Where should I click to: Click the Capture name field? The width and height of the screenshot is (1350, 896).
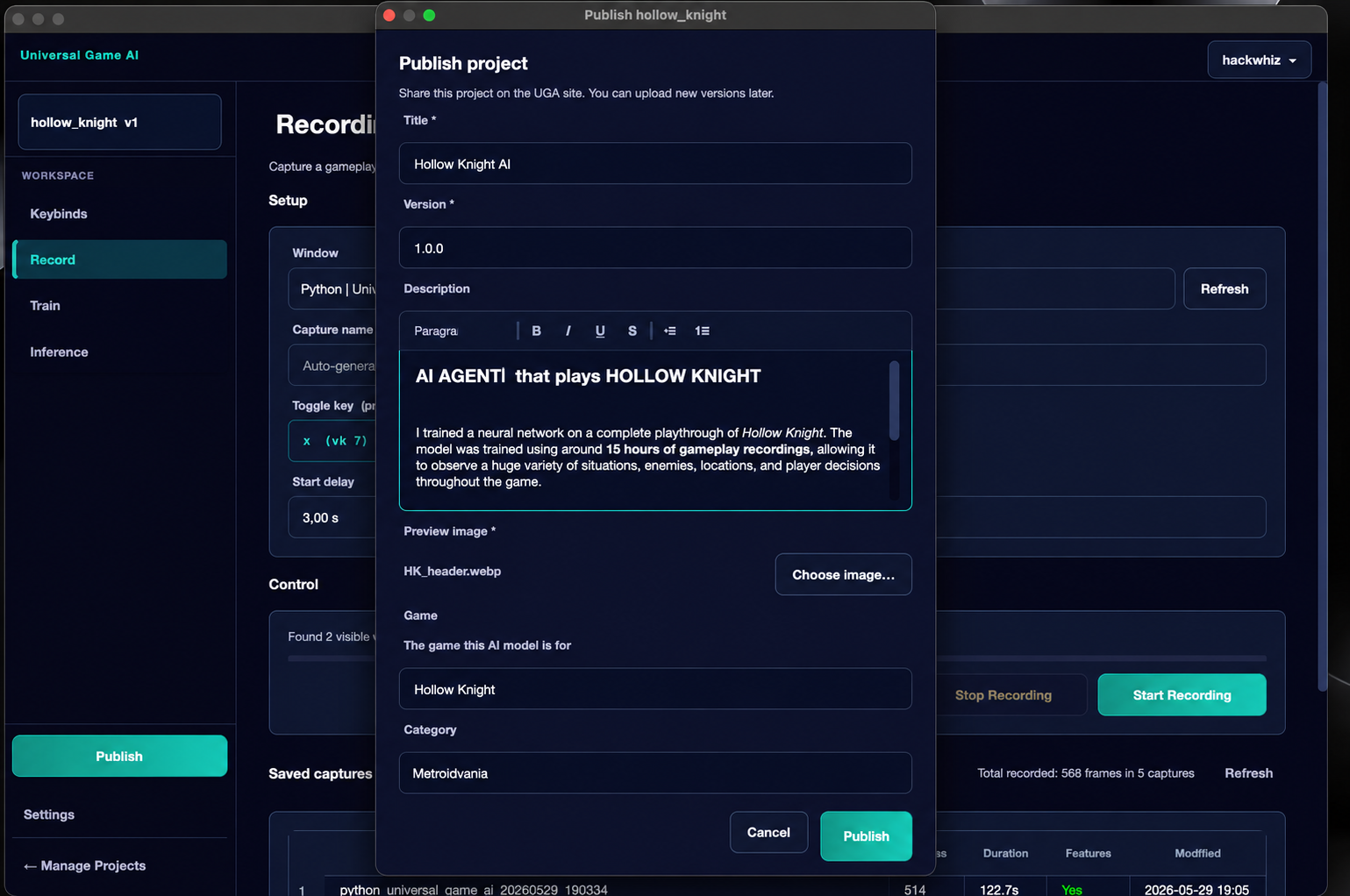point(332,366)
